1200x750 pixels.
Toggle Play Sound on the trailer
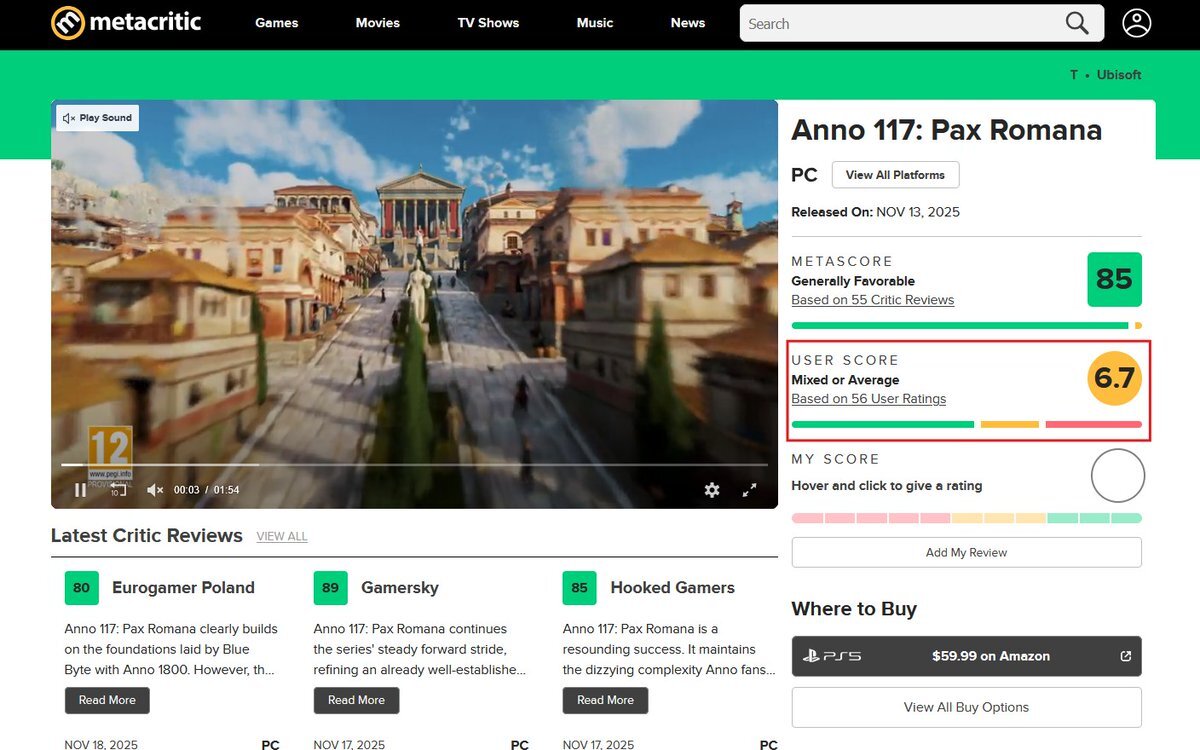point(97,118)
